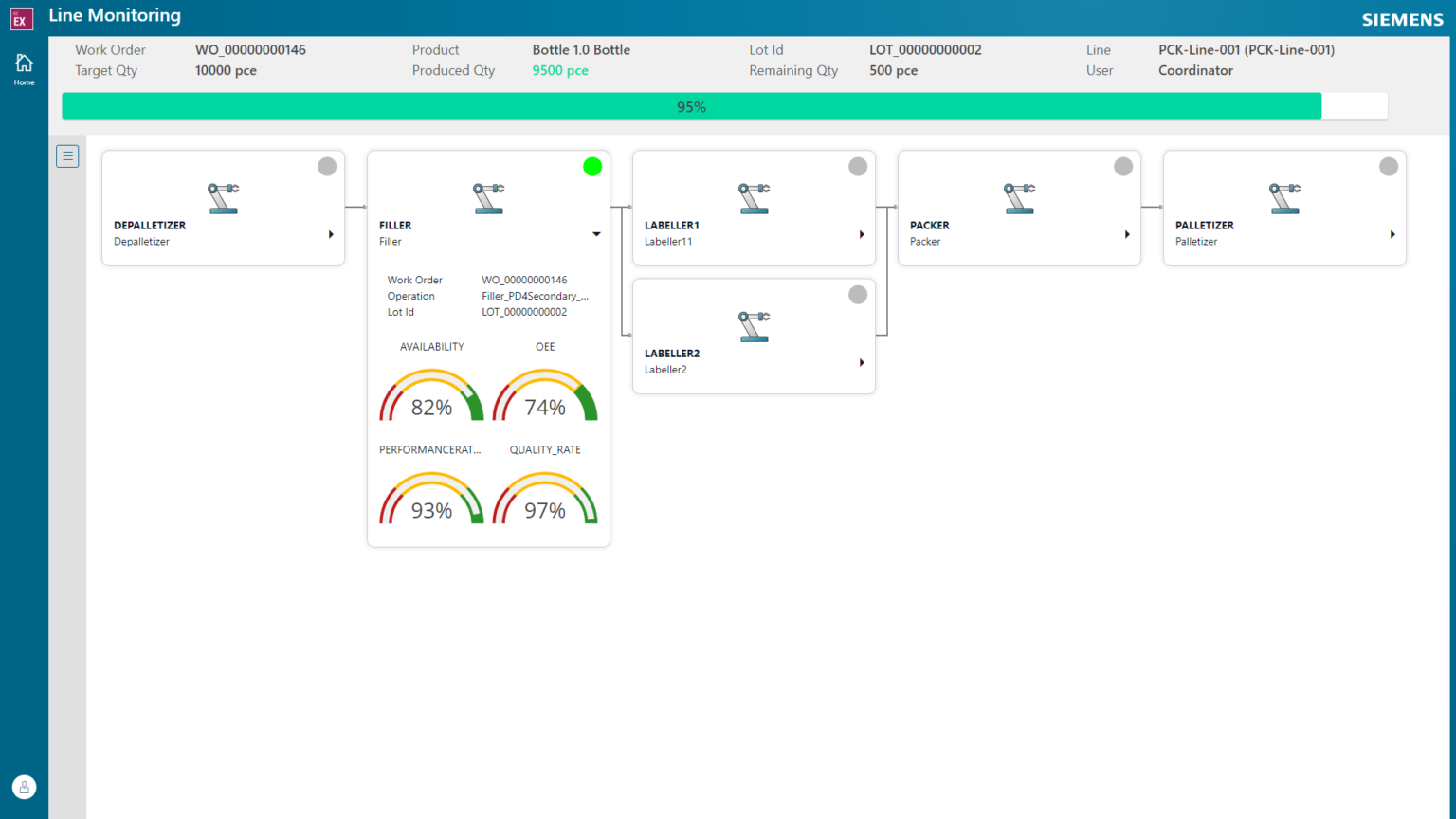Click the Palletizer machine icon
This screenshot has width=1456, height=819.
pos(1284,197)
